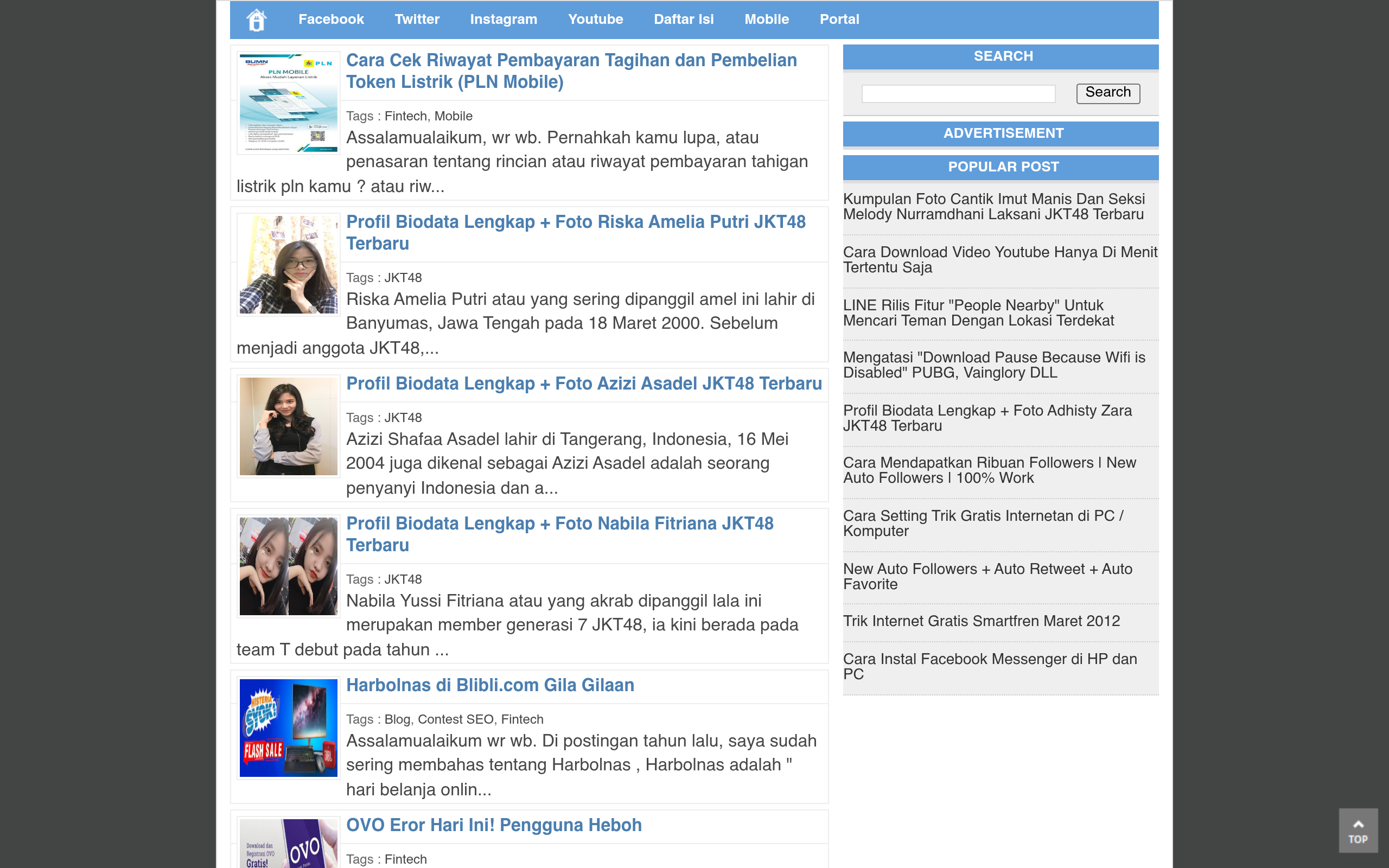Click the SEARCH widget header
The width and height of the screenshot is (1389, 868).
coord(1001,57)
